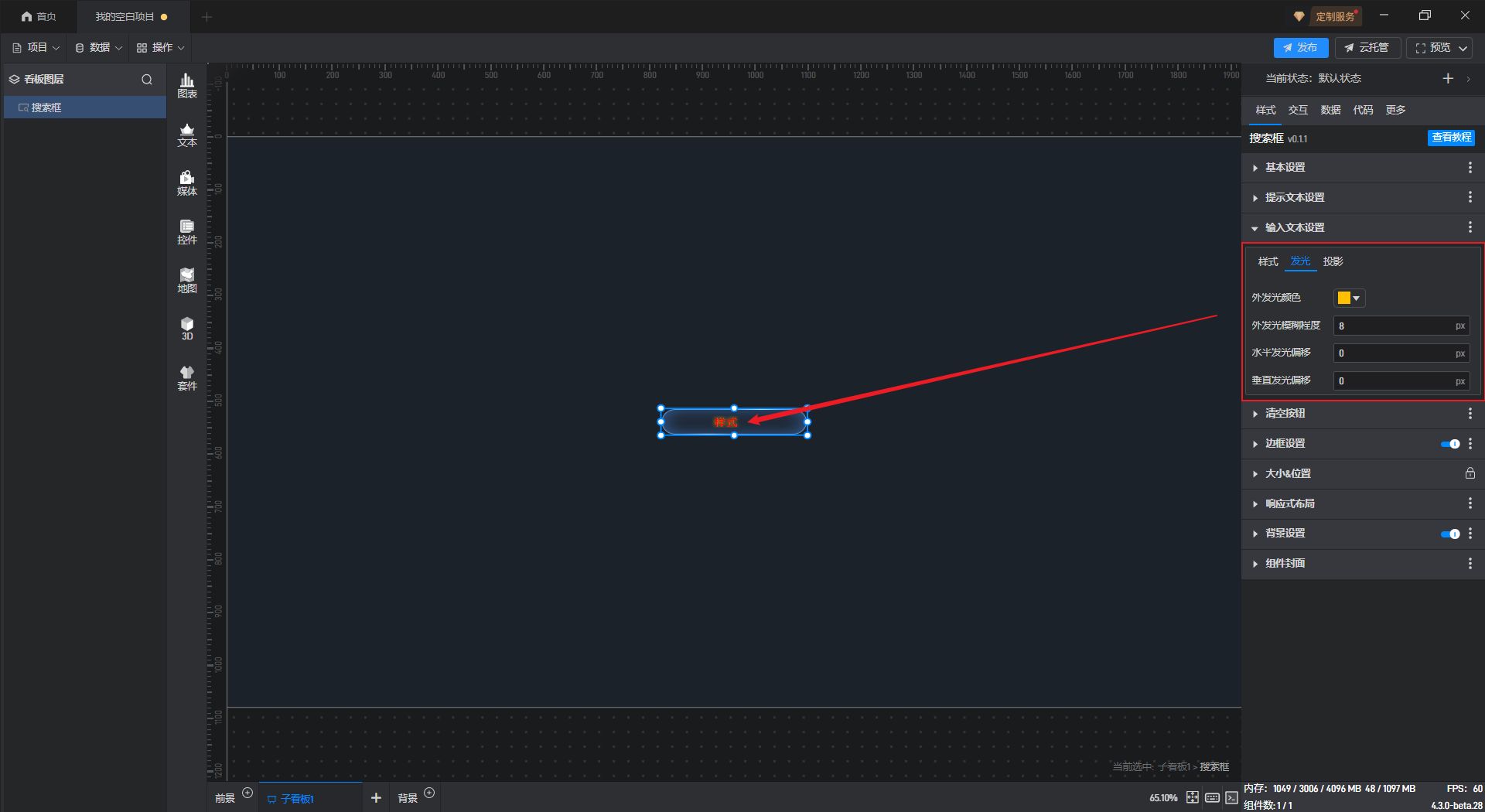Viewport: 1485px width, 812px height.
Task: Switch to the 代码 tab
Action: (x=1363, y=110)
